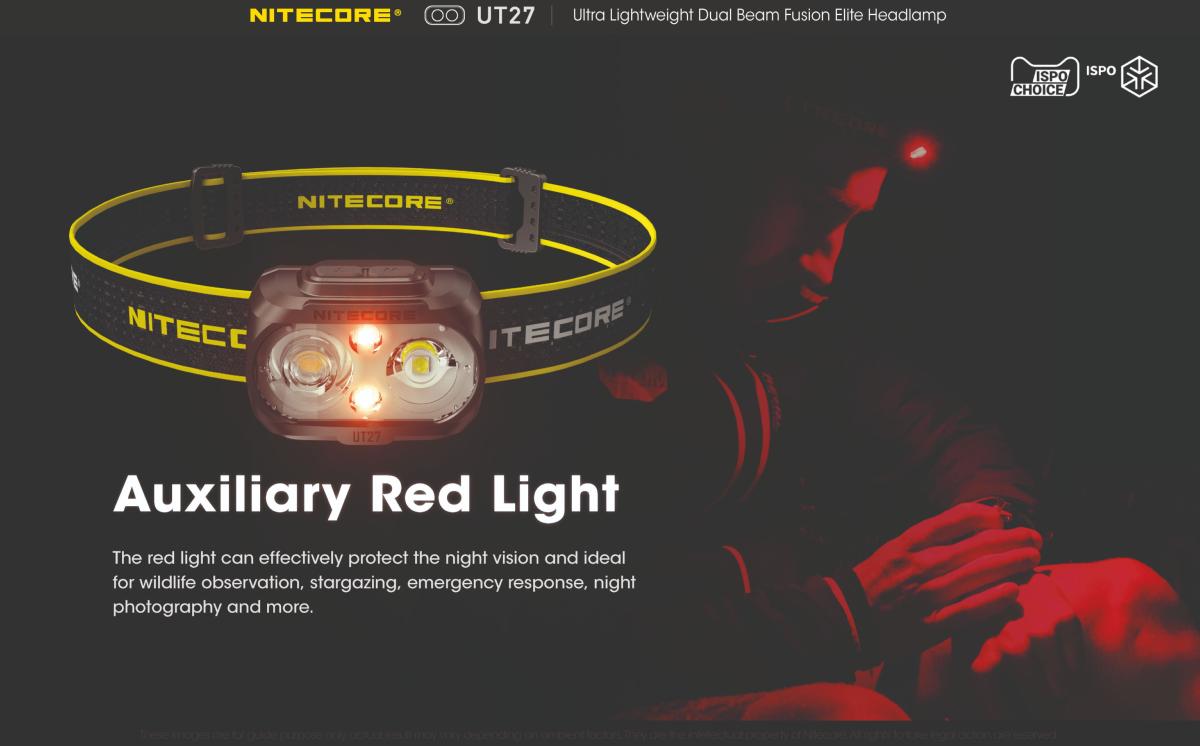
Task: Click the Auxiliary Red Light heading
Action: click(367, 494)
